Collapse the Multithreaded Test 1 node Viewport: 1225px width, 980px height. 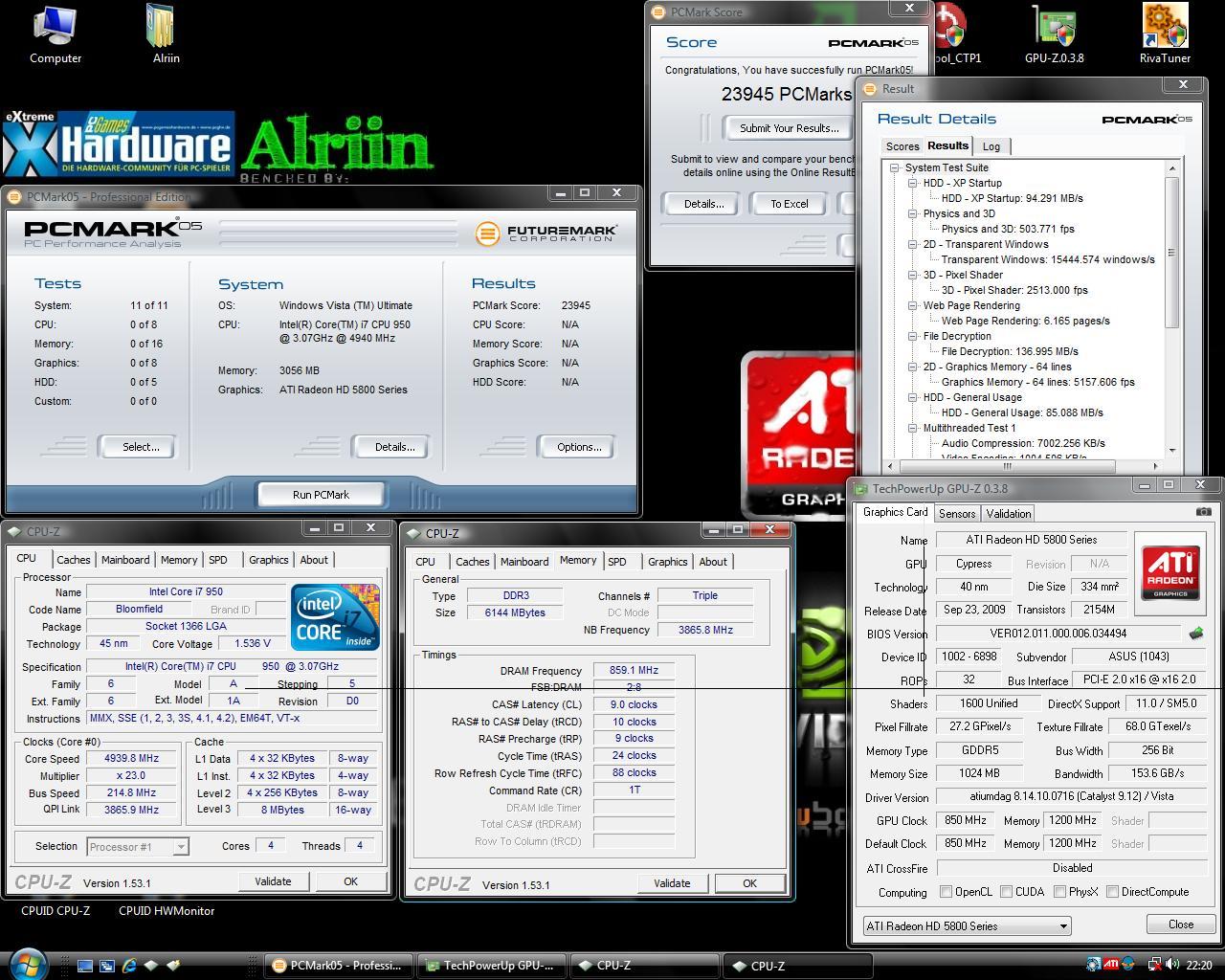click(912, 428)
